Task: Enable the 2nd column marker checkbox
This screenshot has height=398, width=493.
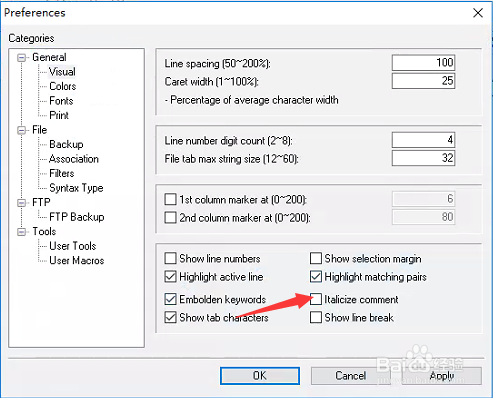Action: [x=170, y=218]
